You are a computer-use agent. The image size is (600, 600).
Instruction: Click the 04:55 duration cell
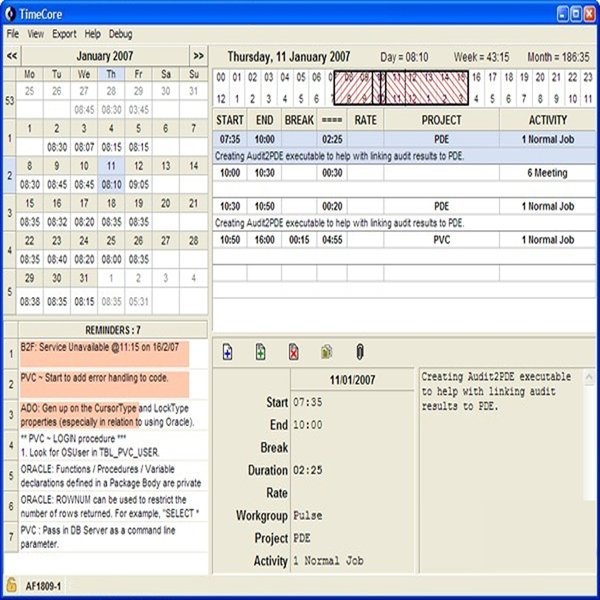click(x=332, y=240)
